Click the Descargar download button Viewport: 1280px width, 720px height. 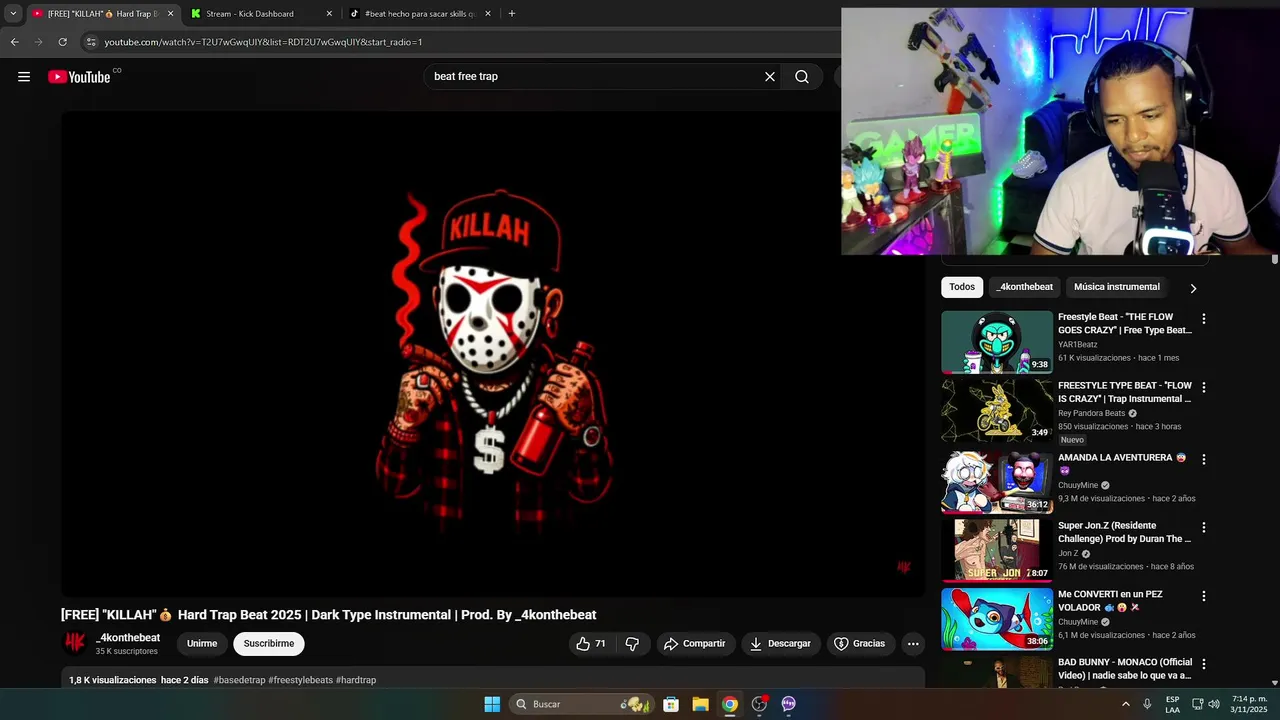point(781,644)
